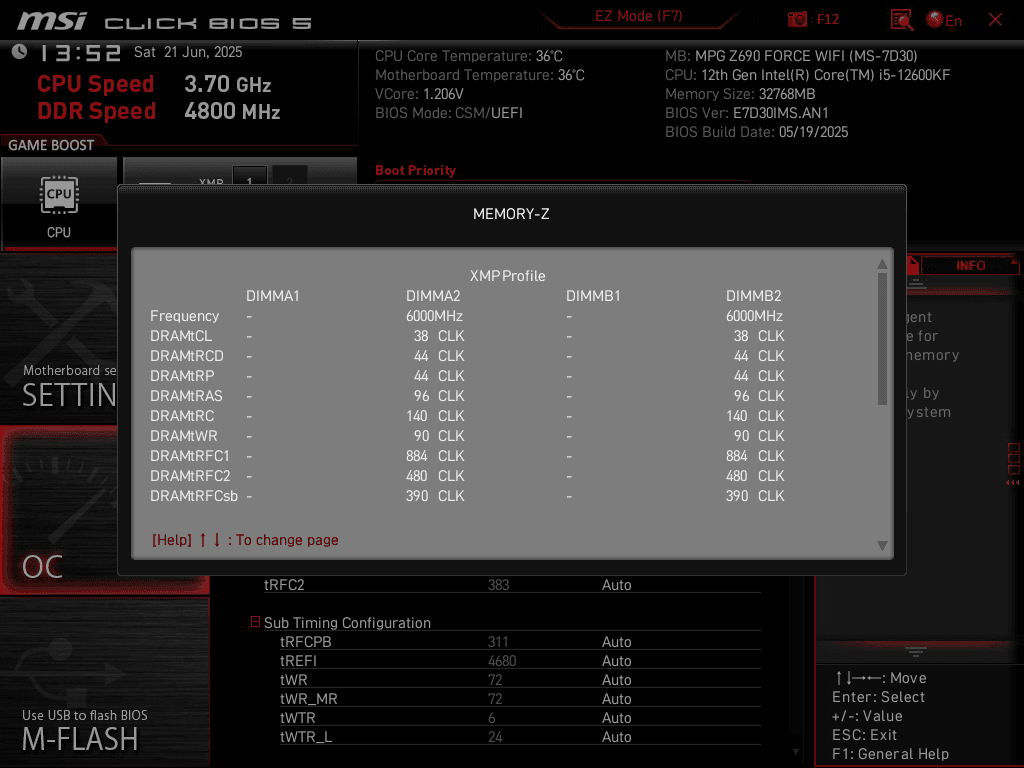Open M-FLASH to flash BIOS from USB

coord(104,682)
